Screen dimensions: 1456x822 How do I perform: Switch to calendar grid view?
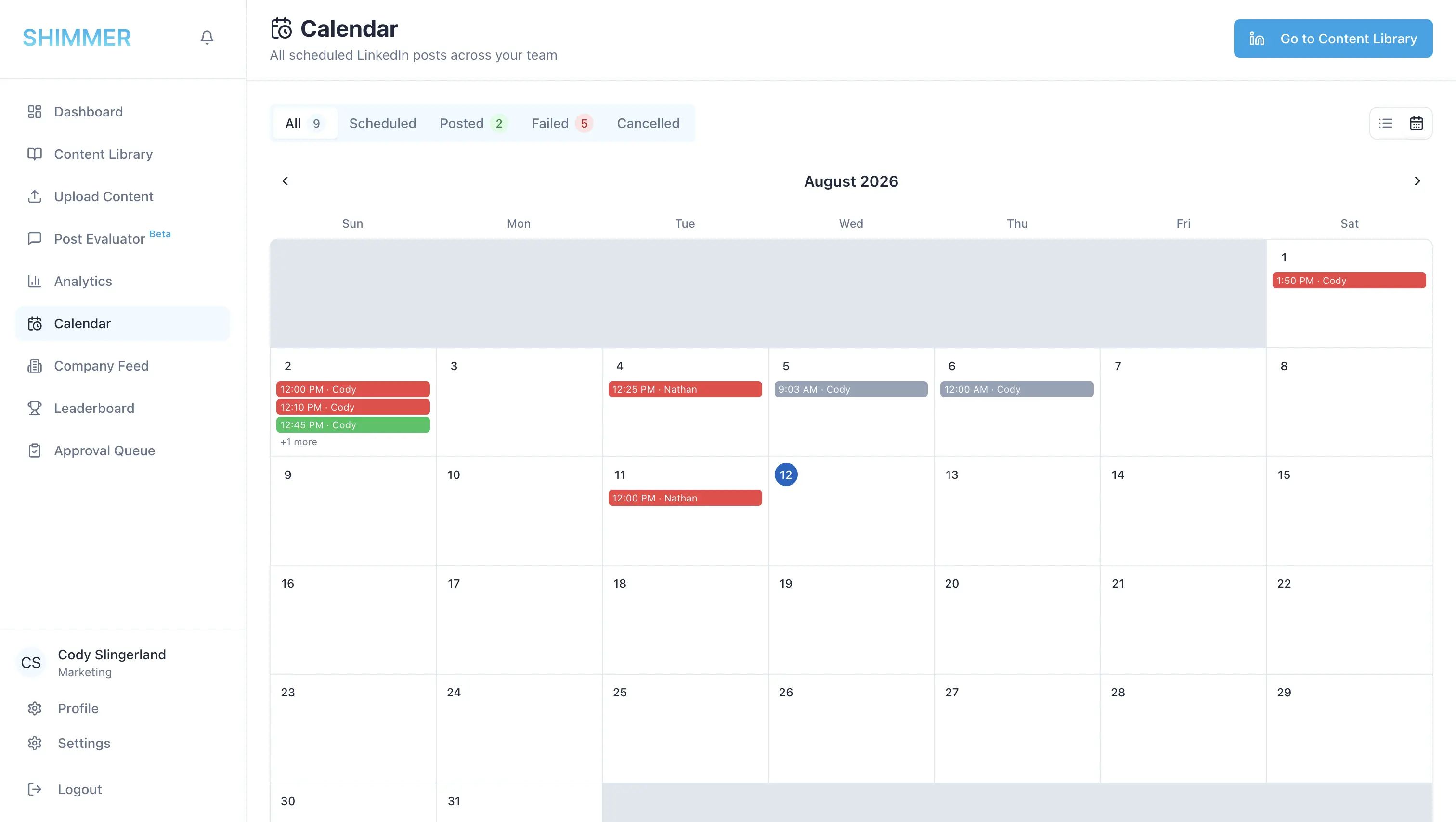click(1417, 123)
